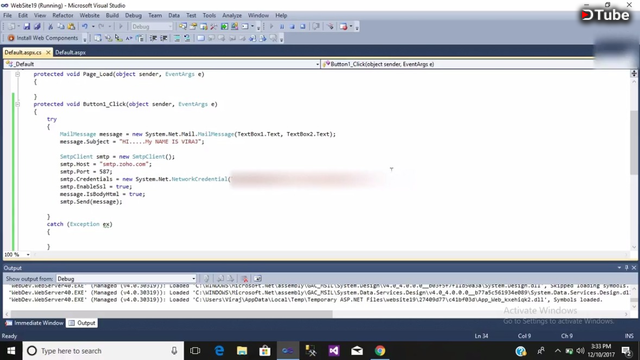The height and width of the screenshot is (360, 640).
Task: Click the Cut scissors icon
Action: pyautogui.click(x=51, y=27)
